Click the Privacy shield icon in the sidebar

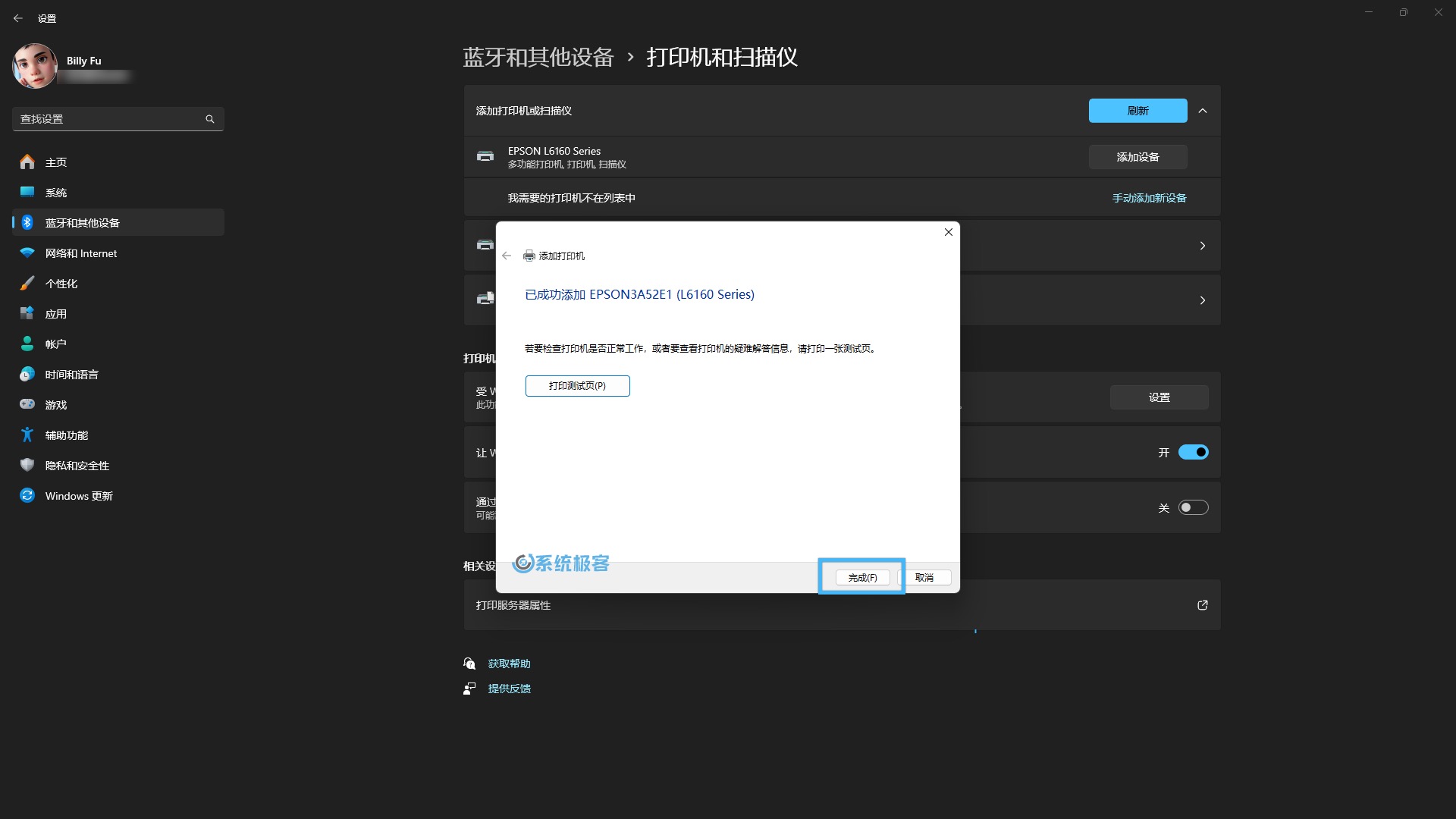tap(27, 465)
